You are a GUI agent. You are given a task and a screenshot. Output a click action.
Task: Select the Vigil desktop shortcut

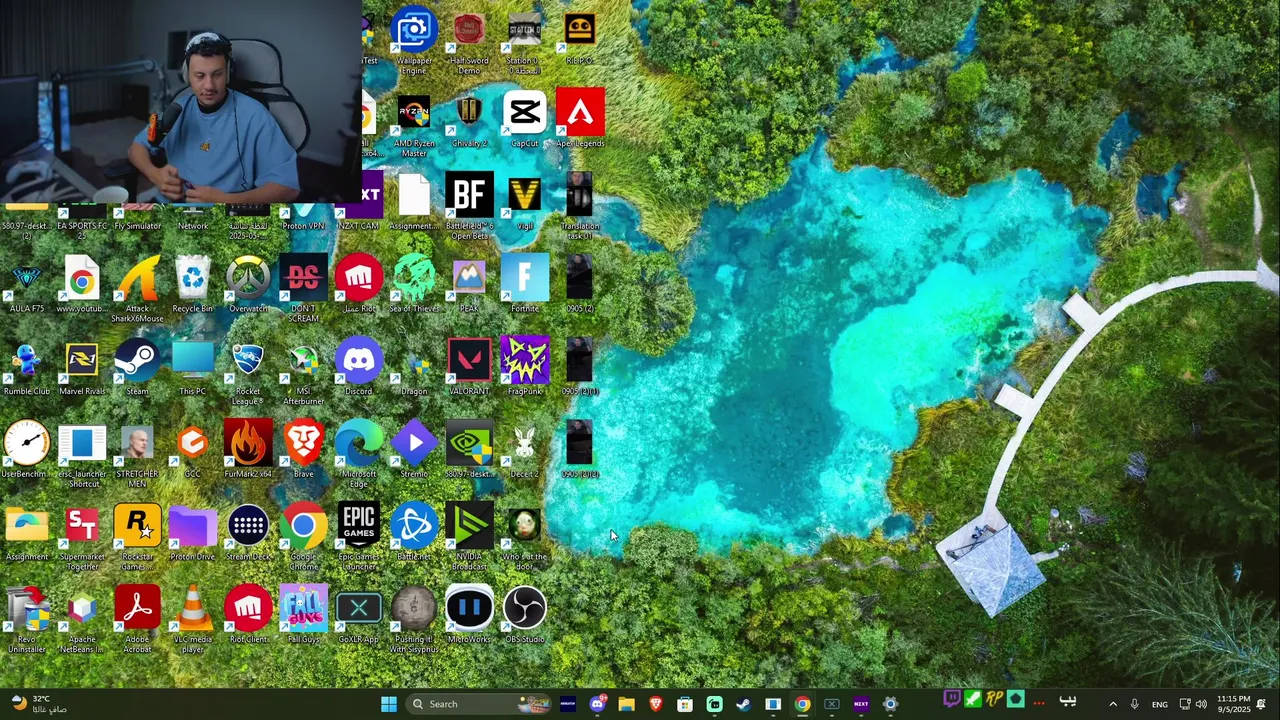click(524, 200)
